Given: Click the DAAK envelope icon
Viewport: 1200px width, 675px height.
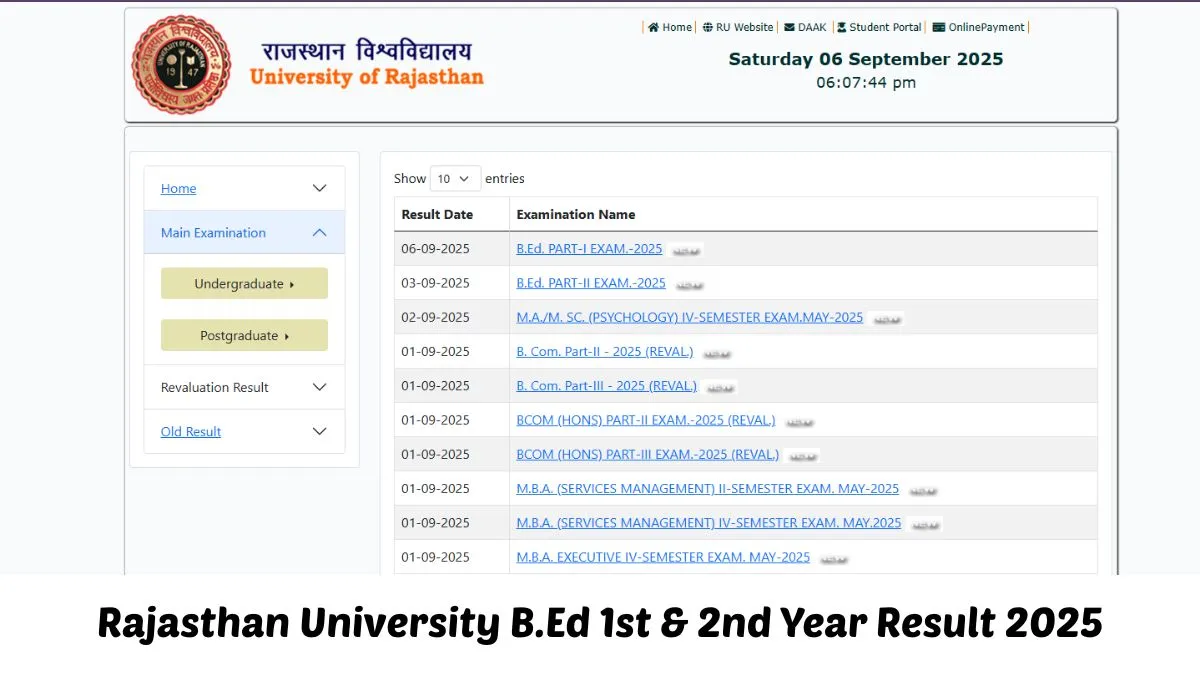Looking at the screenshot, I should click(789, 28).
